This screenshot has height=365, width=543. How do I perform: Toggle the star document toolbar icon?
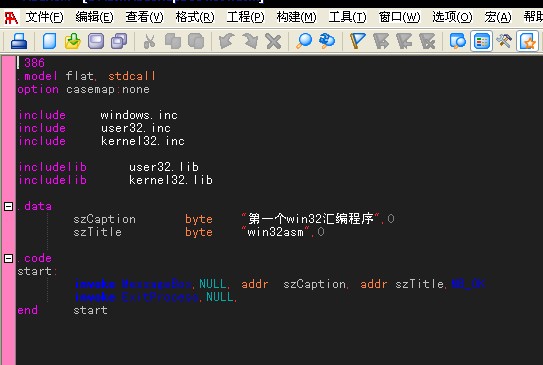527,41
